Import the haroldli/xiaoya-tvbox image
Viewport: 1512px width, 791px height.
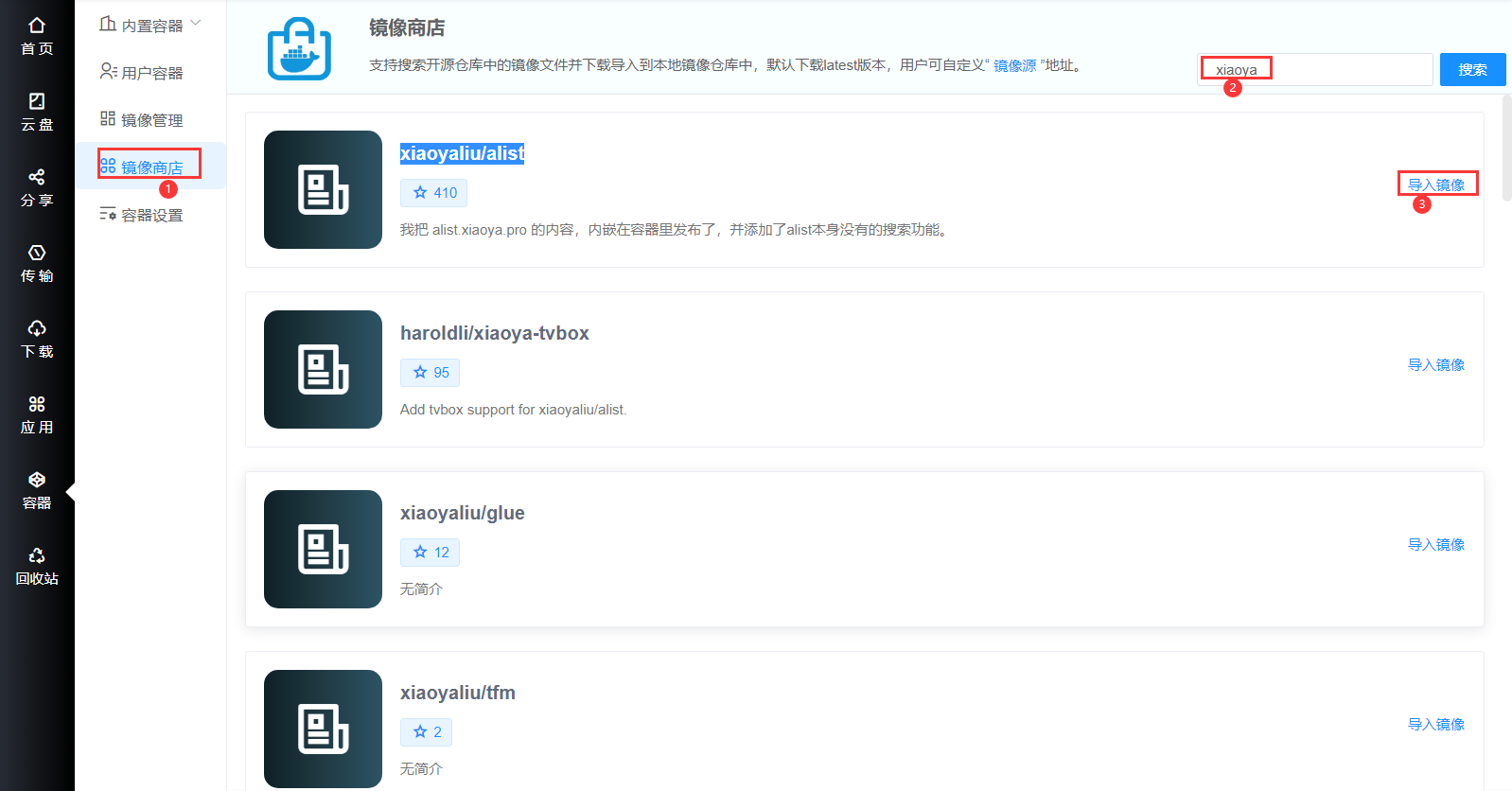coord(1436,364)
